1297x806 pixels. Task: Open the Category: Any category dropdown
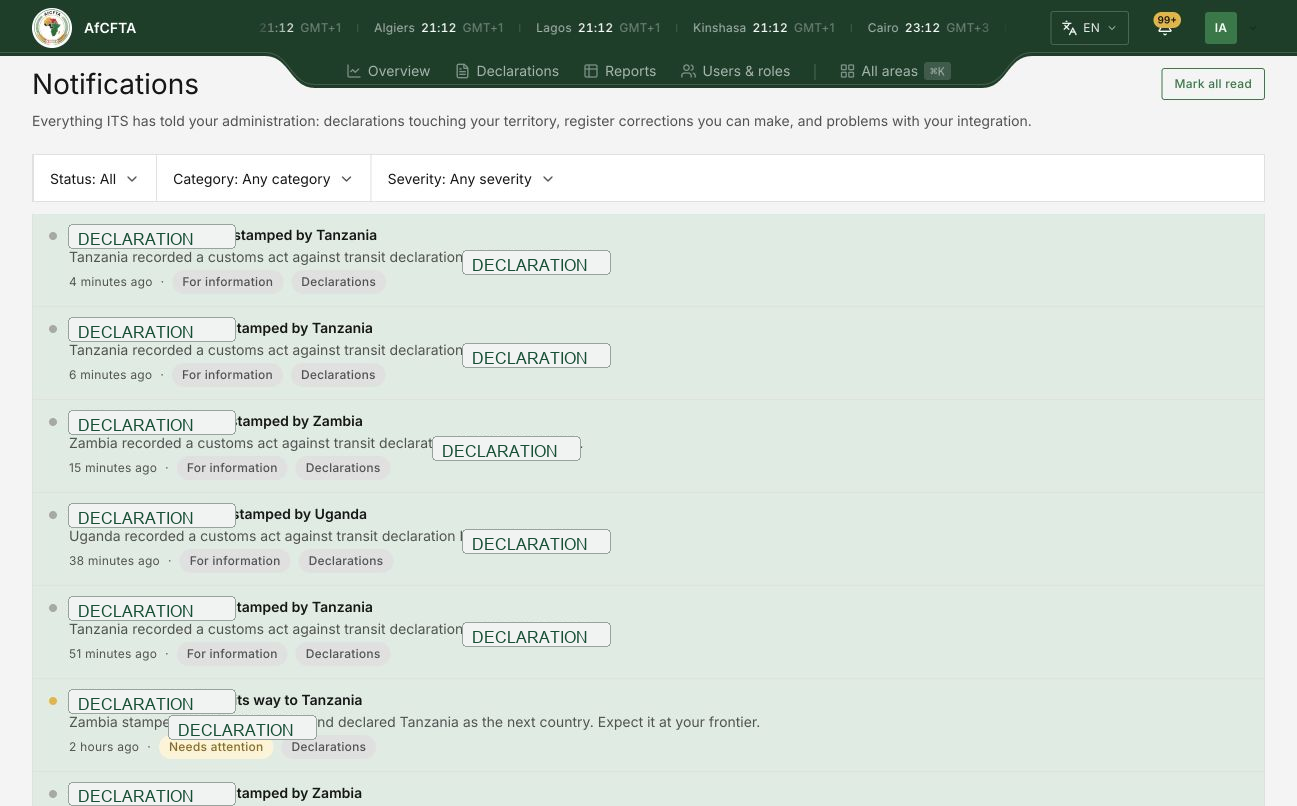263,179
